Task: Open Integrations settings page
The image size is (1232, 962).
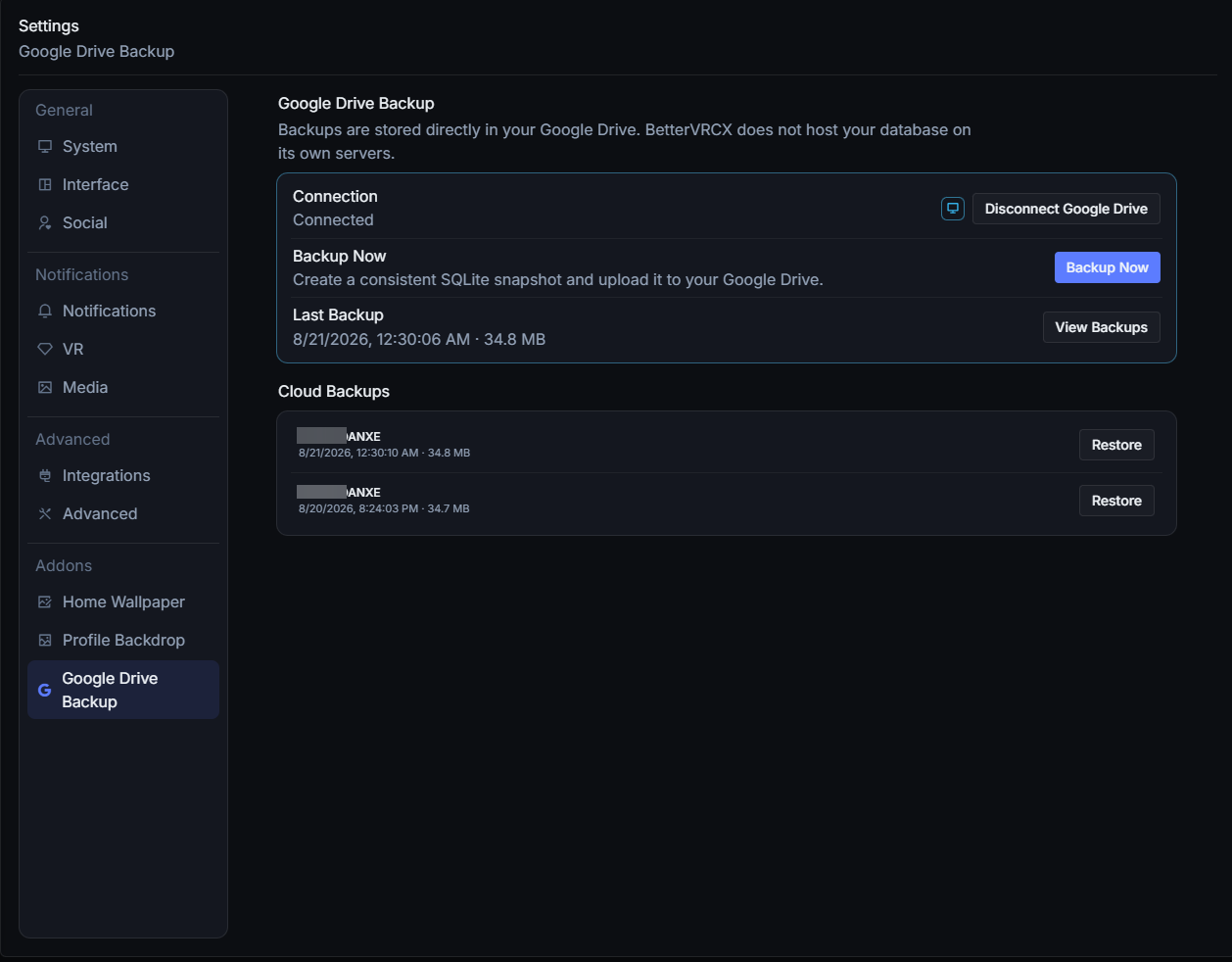Action: pos(123,476)
